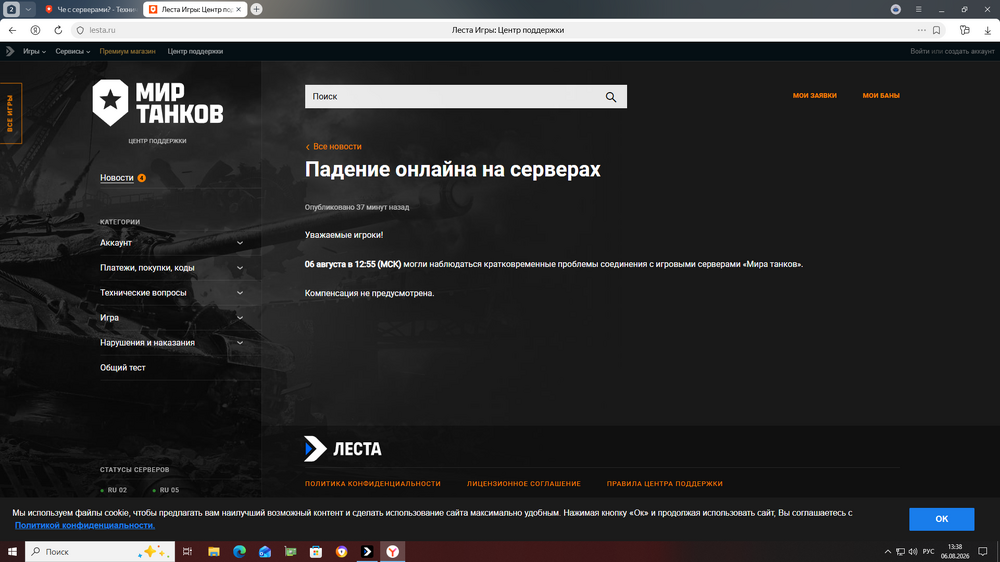Image resolution: width=1000 pixels, height=562 pixels.
Task: Click the Lesta chevron logo in top bar
Action: click(10, 51)
